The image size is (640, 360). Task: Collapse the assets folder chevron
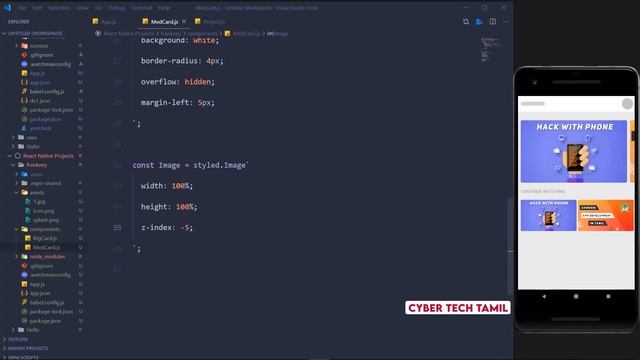(16, 192)
